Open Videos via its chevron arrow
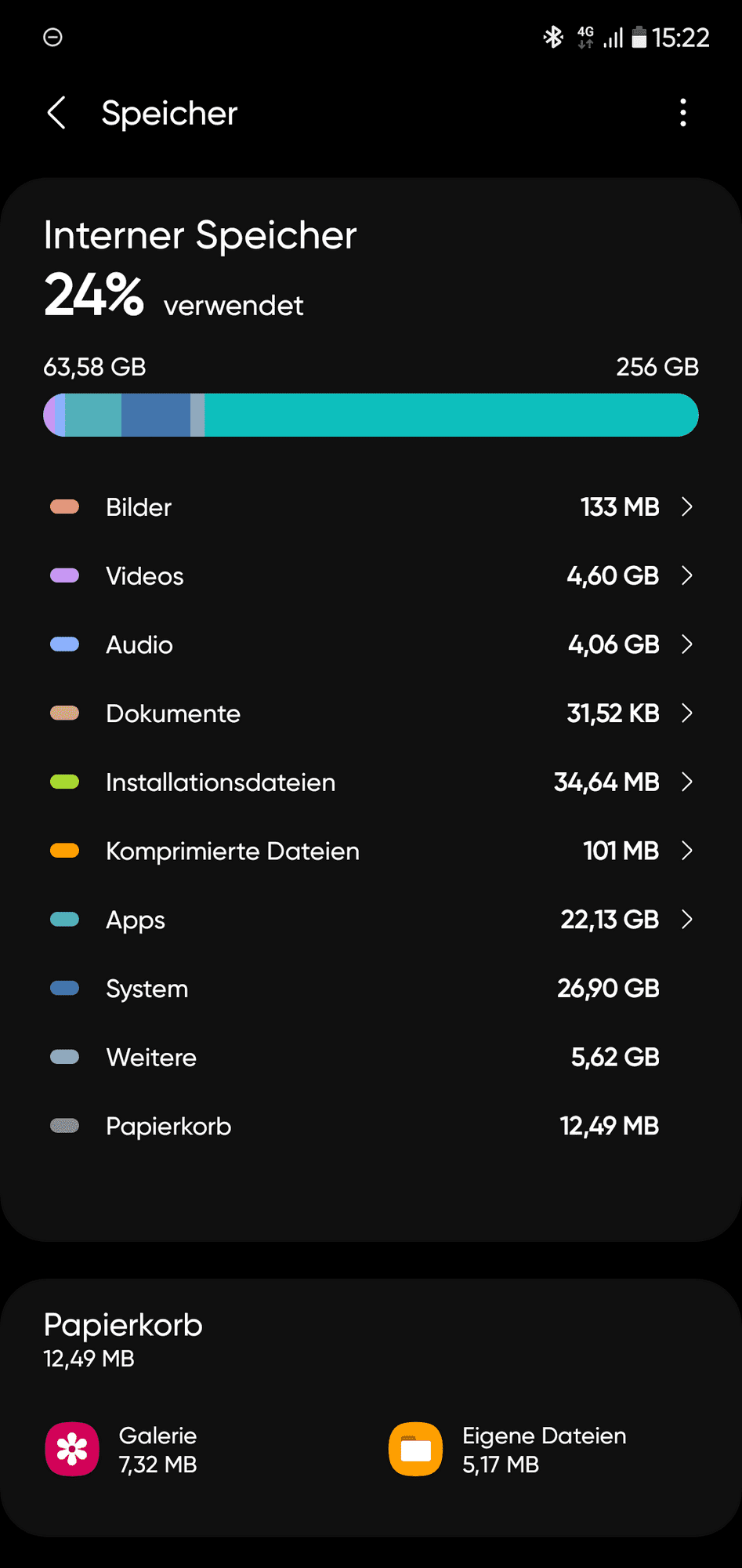742x1568 pixels. [688, 575]
